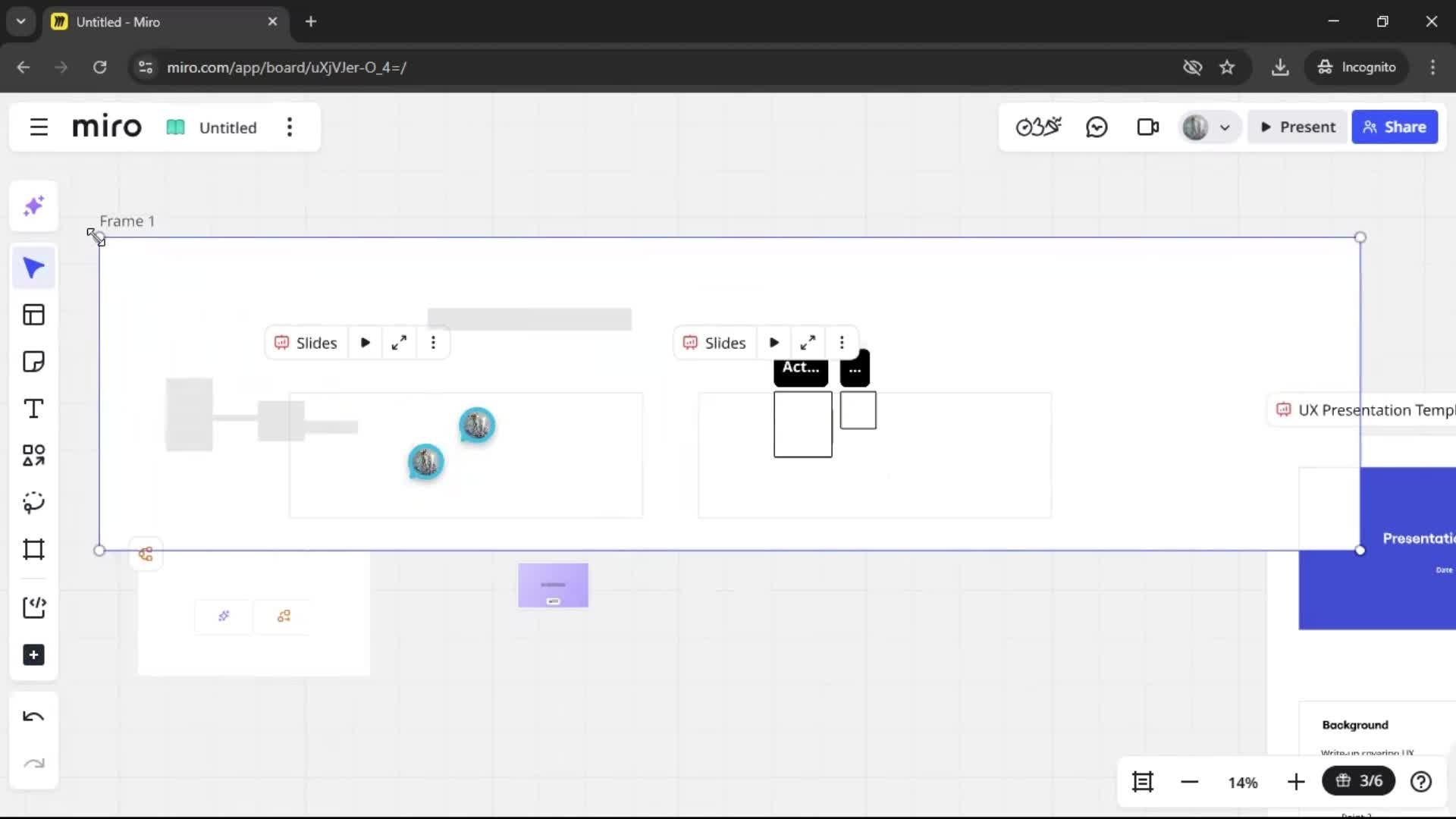Click the Frame 1 title label
This screenshot has width=1456, height=819.
pos(127,221)
